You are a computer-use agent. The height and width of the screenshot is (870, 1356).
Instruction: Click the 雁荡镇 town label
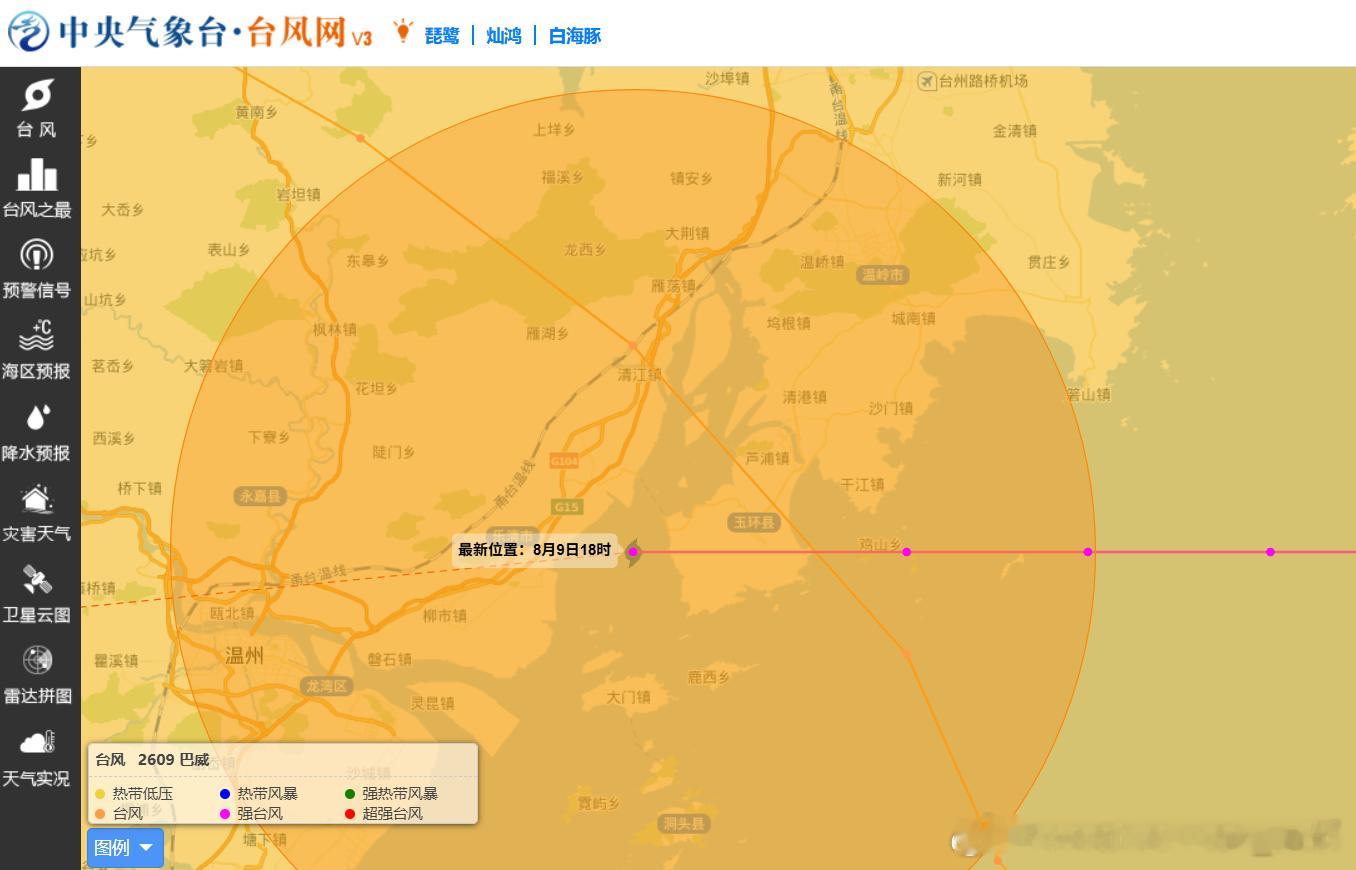pyautogui.click(x=673, y=286)
